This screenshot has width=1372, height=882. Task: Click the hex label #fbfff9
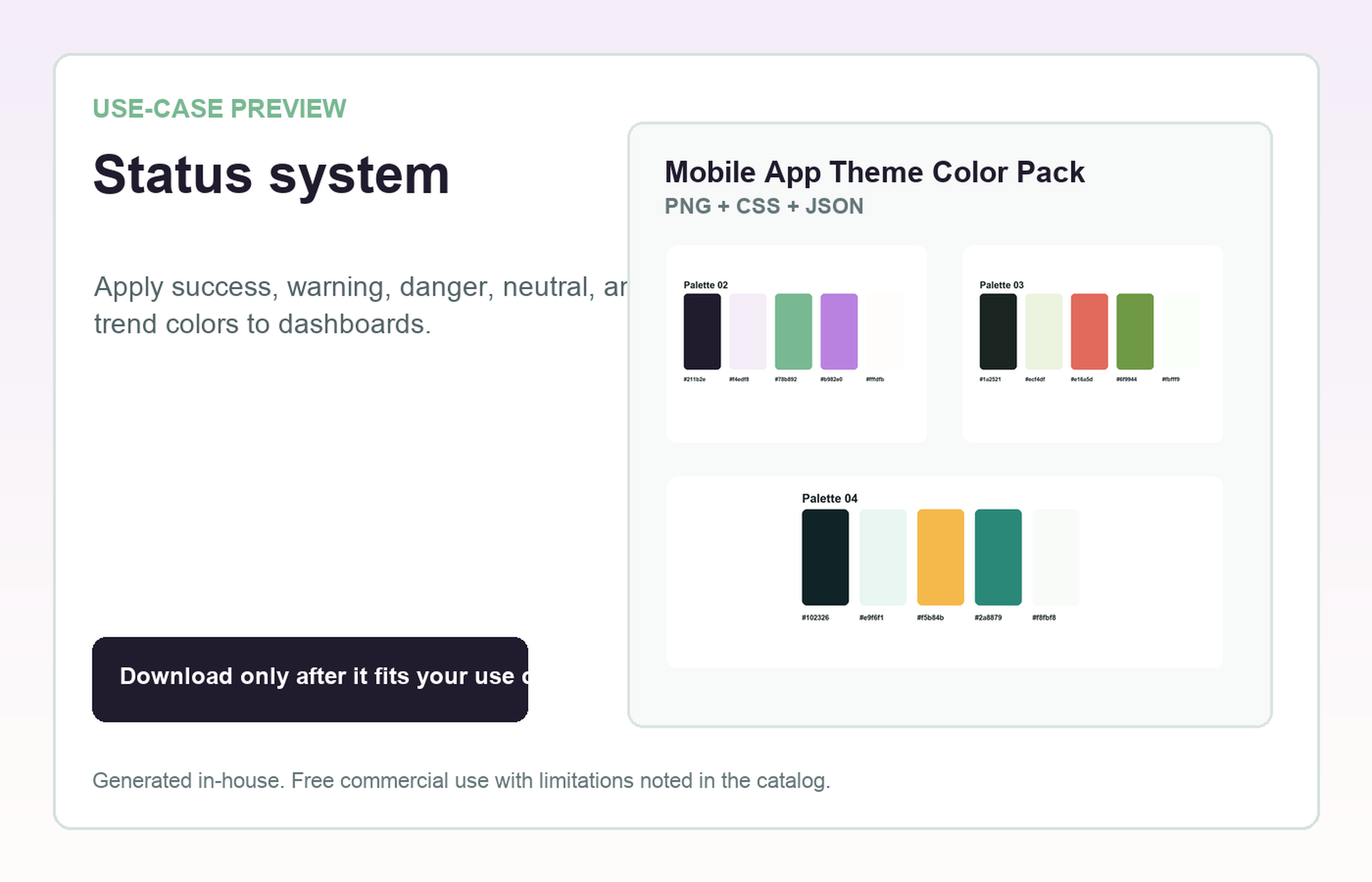click(x=1171, y=379)
